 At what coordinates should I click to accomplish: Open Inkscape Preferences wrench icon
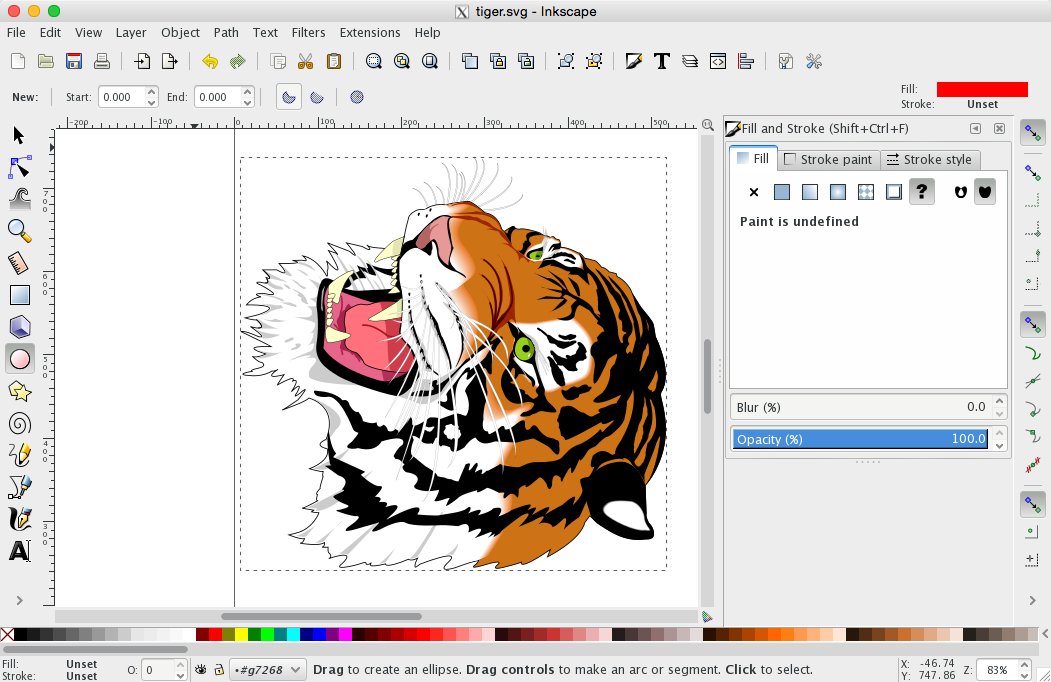[814, 62]
